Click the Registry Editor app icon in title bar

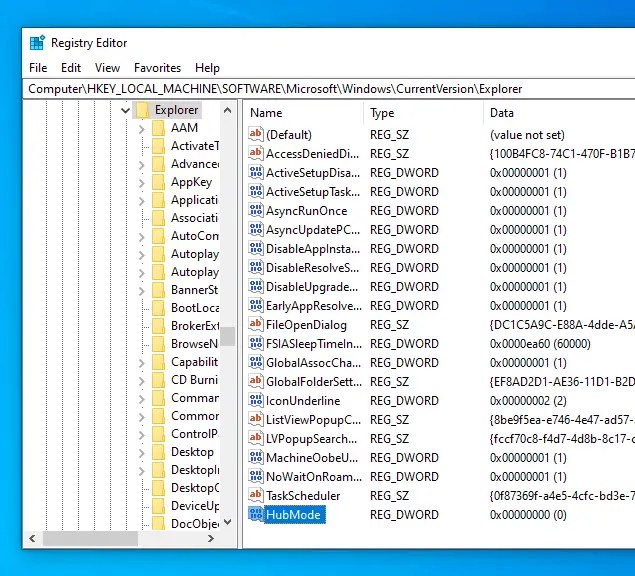point(37,43)
